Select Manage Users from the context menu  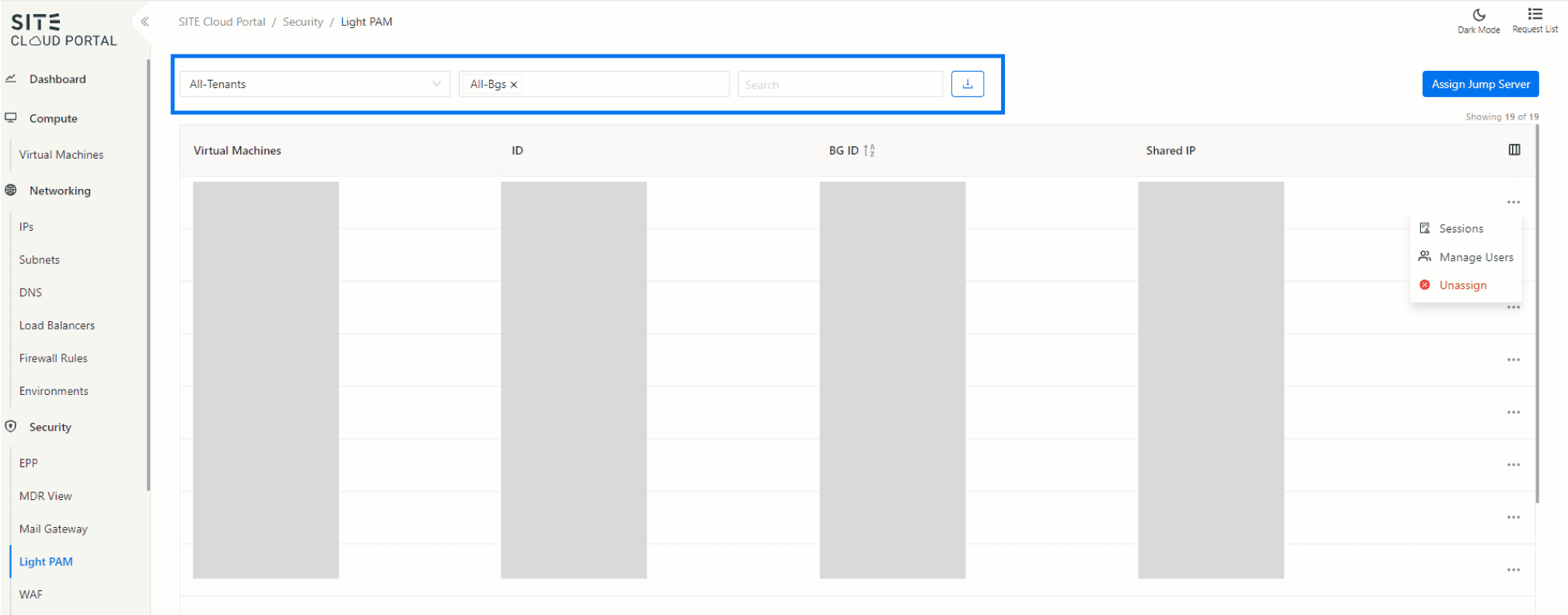pos(1475,257)
